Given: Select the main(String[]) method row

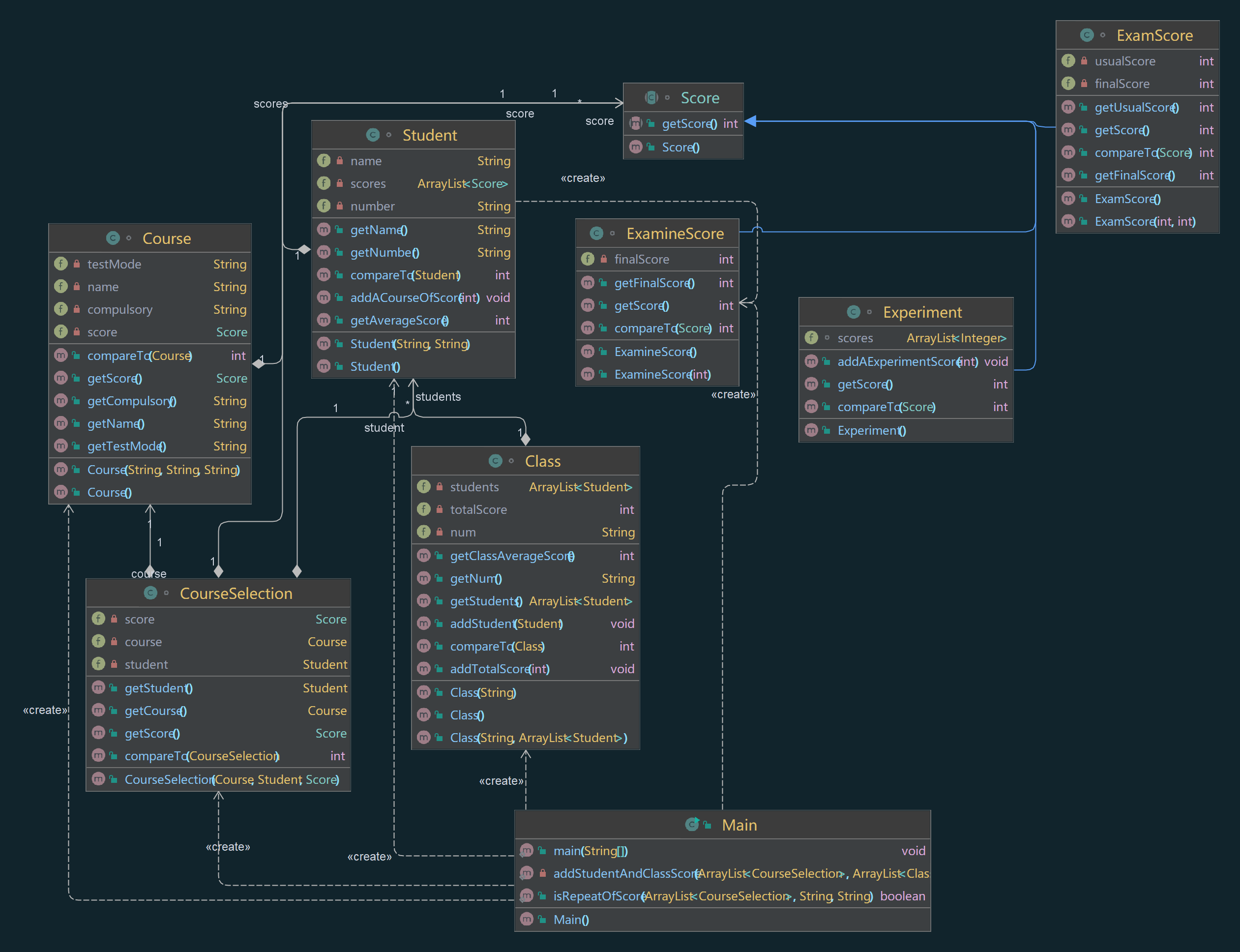Looking at the screenshot, I should [590, 851].
